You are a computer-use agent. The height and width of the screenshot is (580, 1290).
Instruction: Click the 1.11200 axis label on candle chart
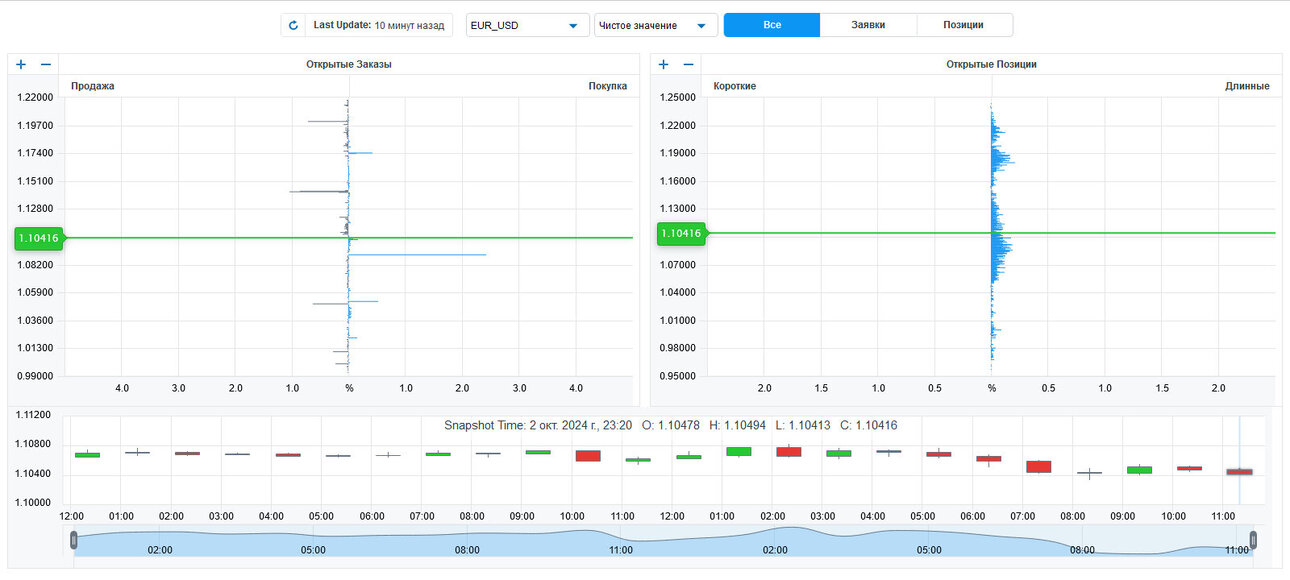pyautogui.click(x=31, y=414)
